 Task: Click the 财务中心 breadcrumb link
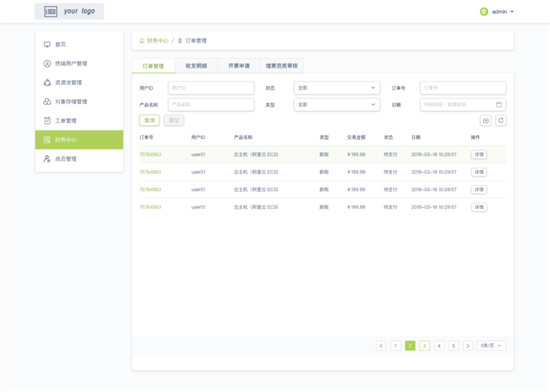tap(157, 41)
